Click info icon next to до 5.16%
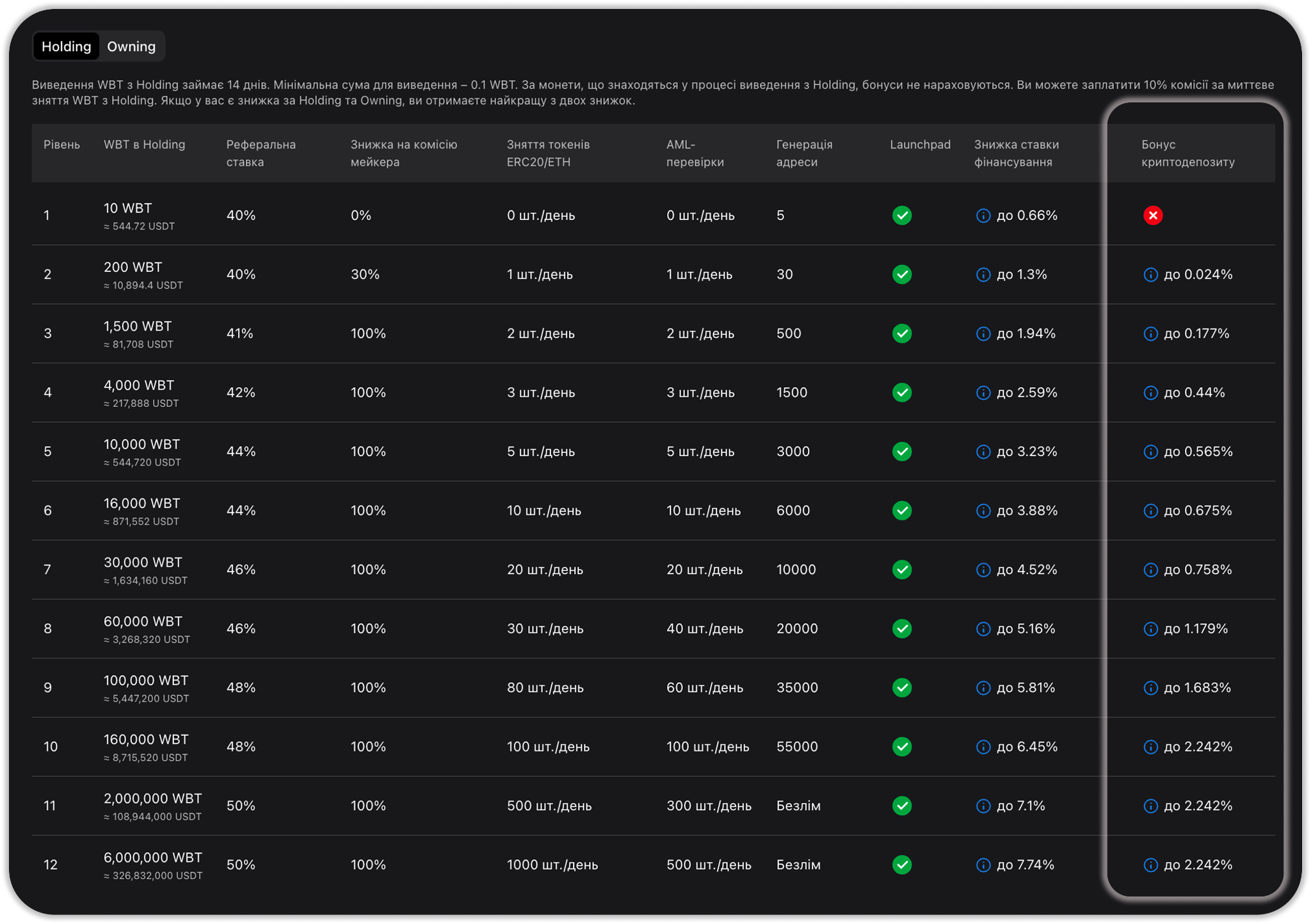This screenshot has width=1311, height=924. [x=983, y=629]
